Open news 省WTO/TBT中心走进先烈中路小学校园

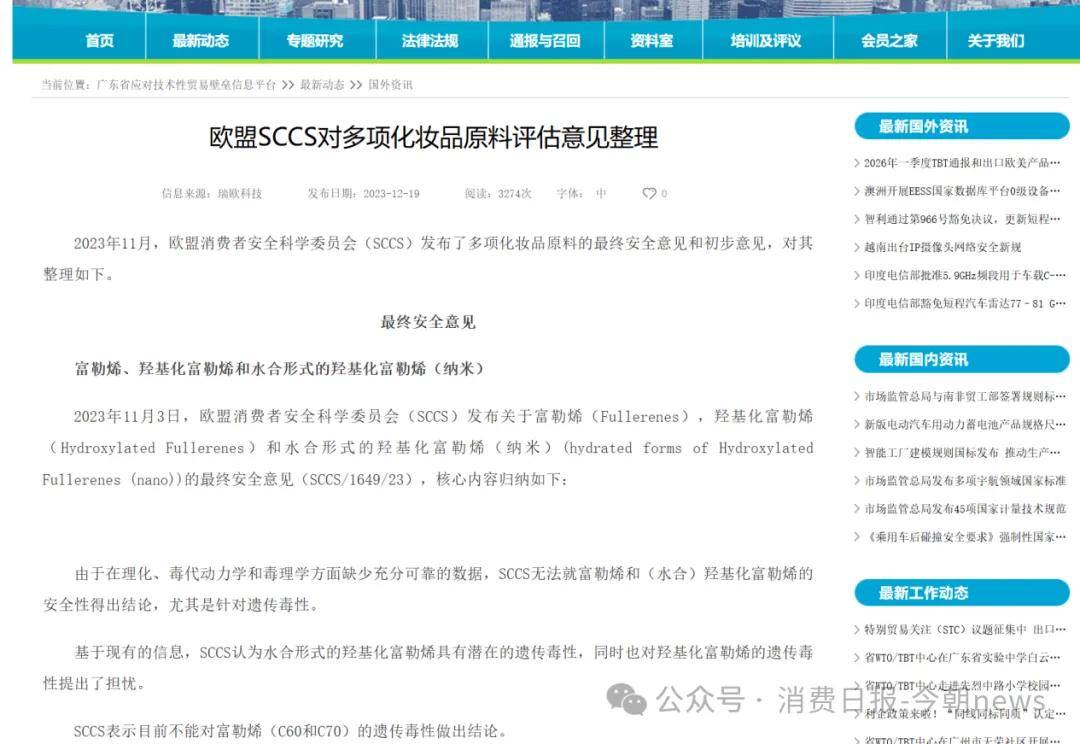(962, 685)
